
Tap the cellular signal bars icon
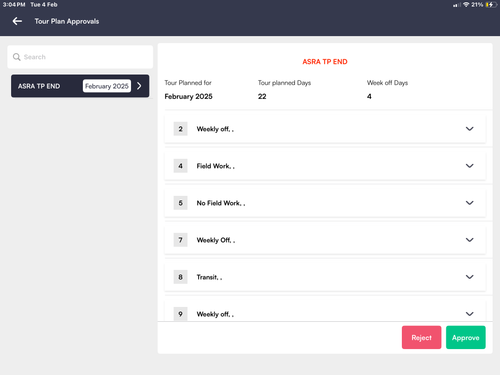(457, 5)
